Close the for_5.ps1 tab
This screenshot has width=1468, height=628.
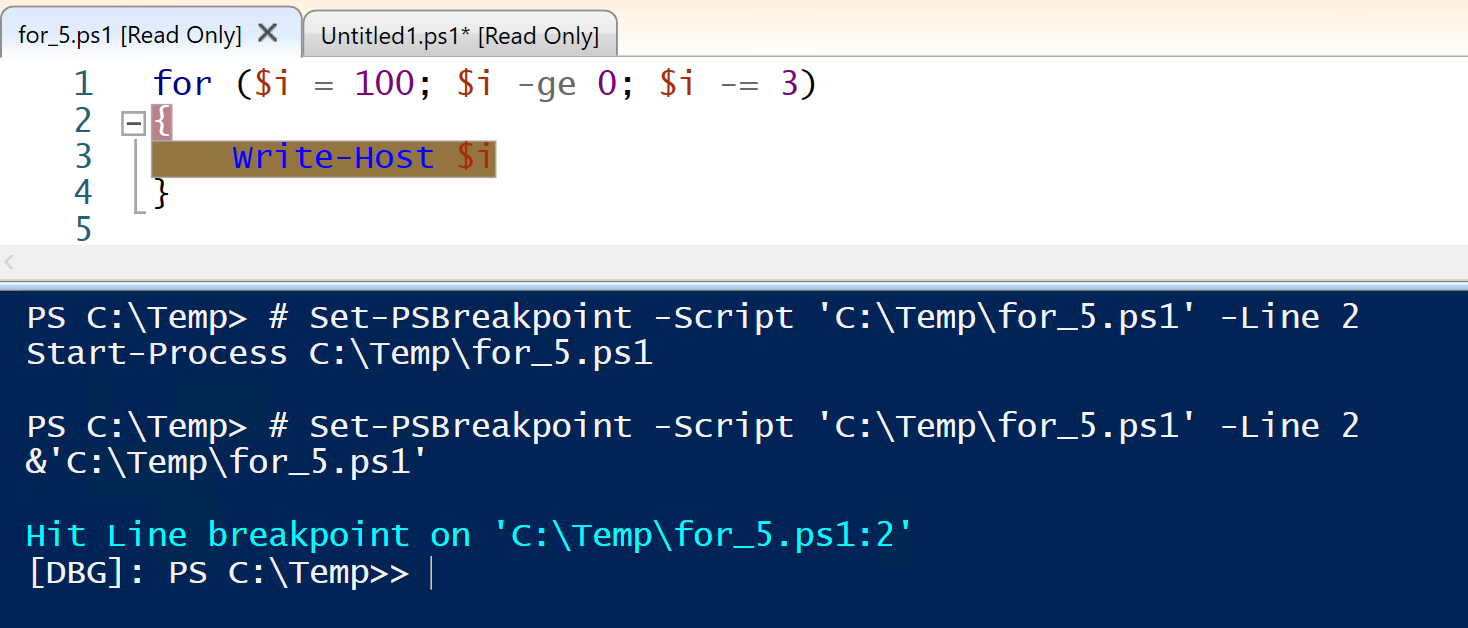(x=267, y=33)
